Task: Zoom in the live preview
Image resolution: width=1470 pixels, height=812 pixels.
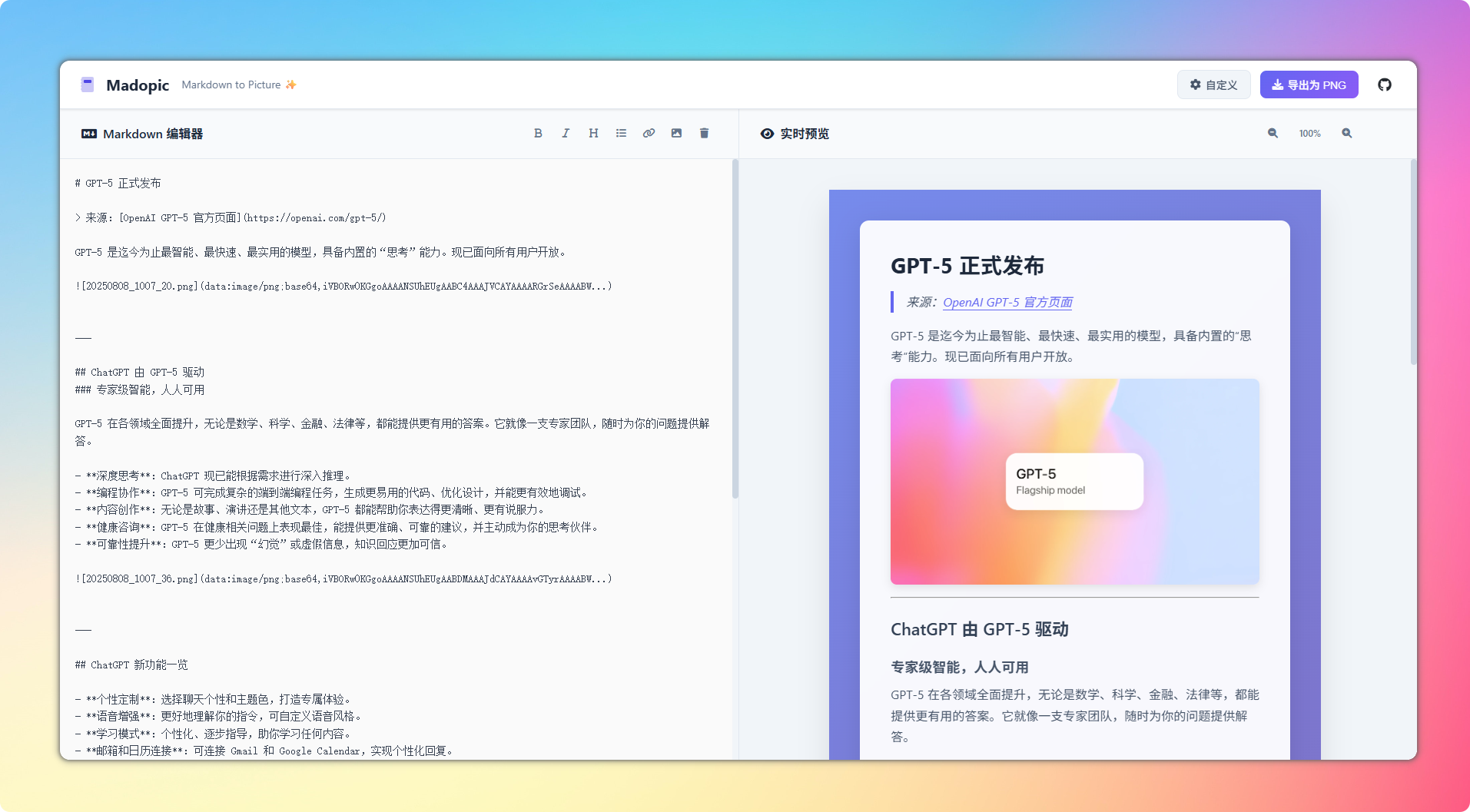Action: (x=1346, y=133)
